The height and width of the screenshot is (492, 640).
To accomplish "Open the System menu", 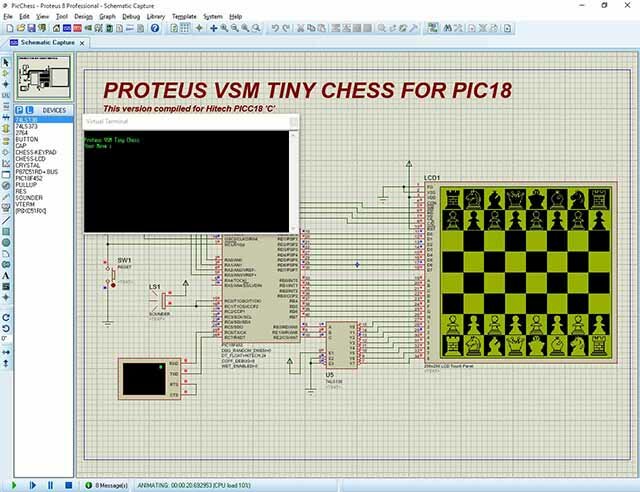I will (213, 16).
